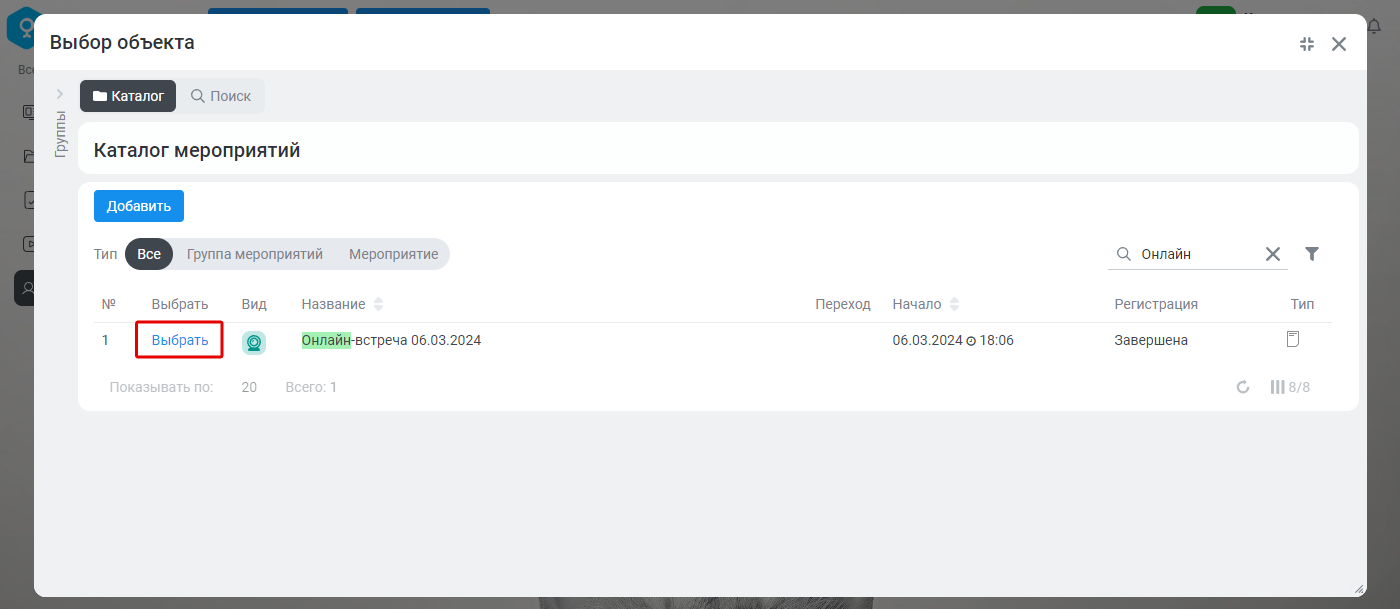Viewport: 1400px width, 609px height.
Task: Clear the Онлайн search text
Action: 1273,254
